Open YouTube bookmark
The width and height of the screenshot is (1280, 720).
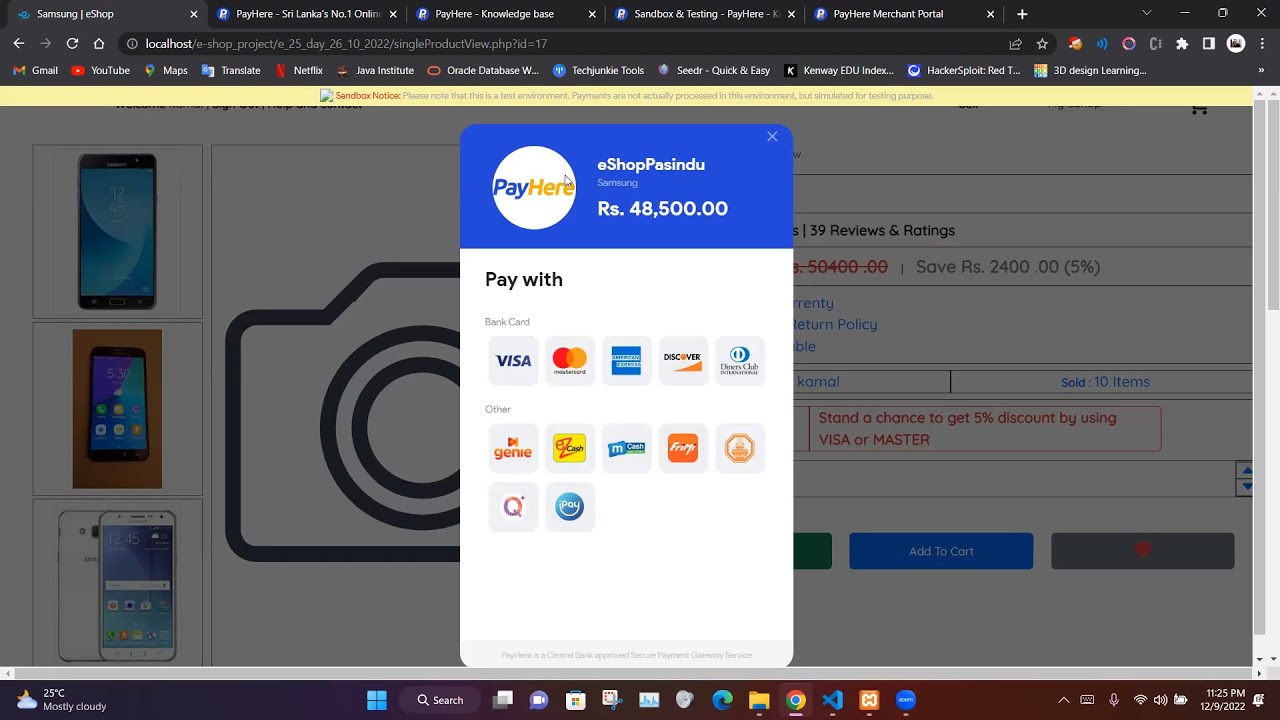pyautogui.click(x=101, y=71)
